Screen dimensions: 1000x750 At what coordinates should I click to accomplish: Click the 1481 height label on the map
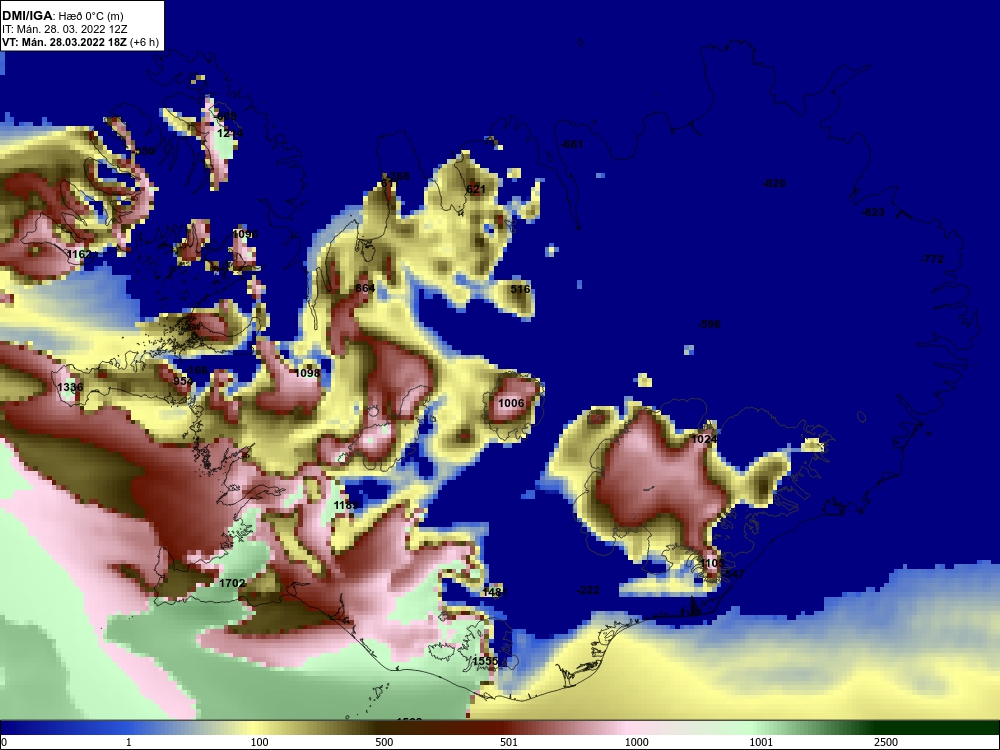494,592
